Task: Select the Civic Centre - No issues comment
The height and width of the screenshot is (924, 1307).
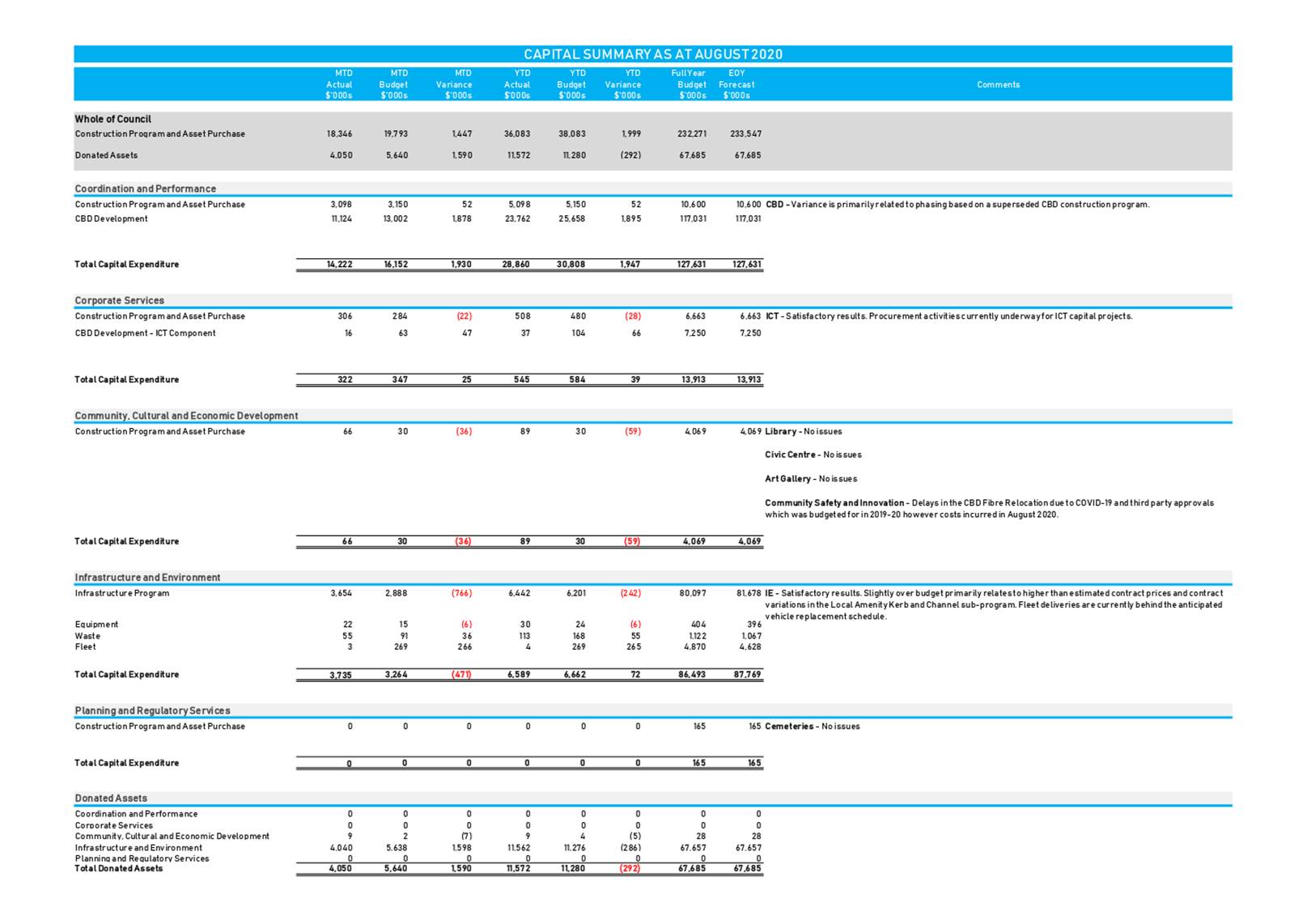Action: [813, 455]
